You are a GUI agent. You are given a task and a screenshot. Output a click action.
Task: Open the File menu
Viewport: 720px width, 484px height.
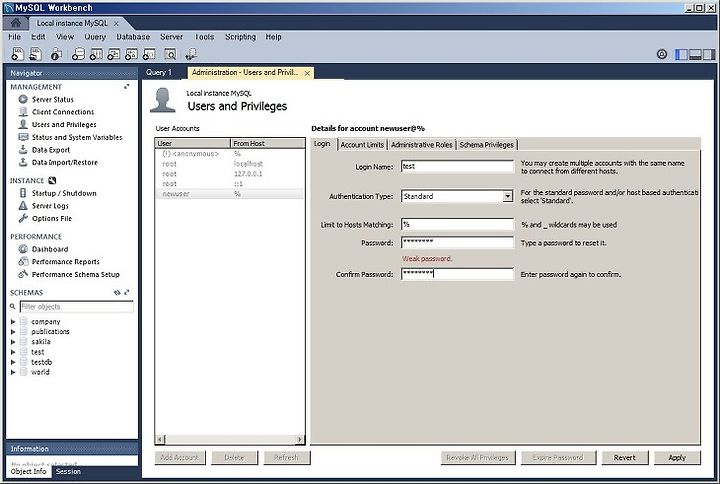pyautogui.click(x=14, y=37)
